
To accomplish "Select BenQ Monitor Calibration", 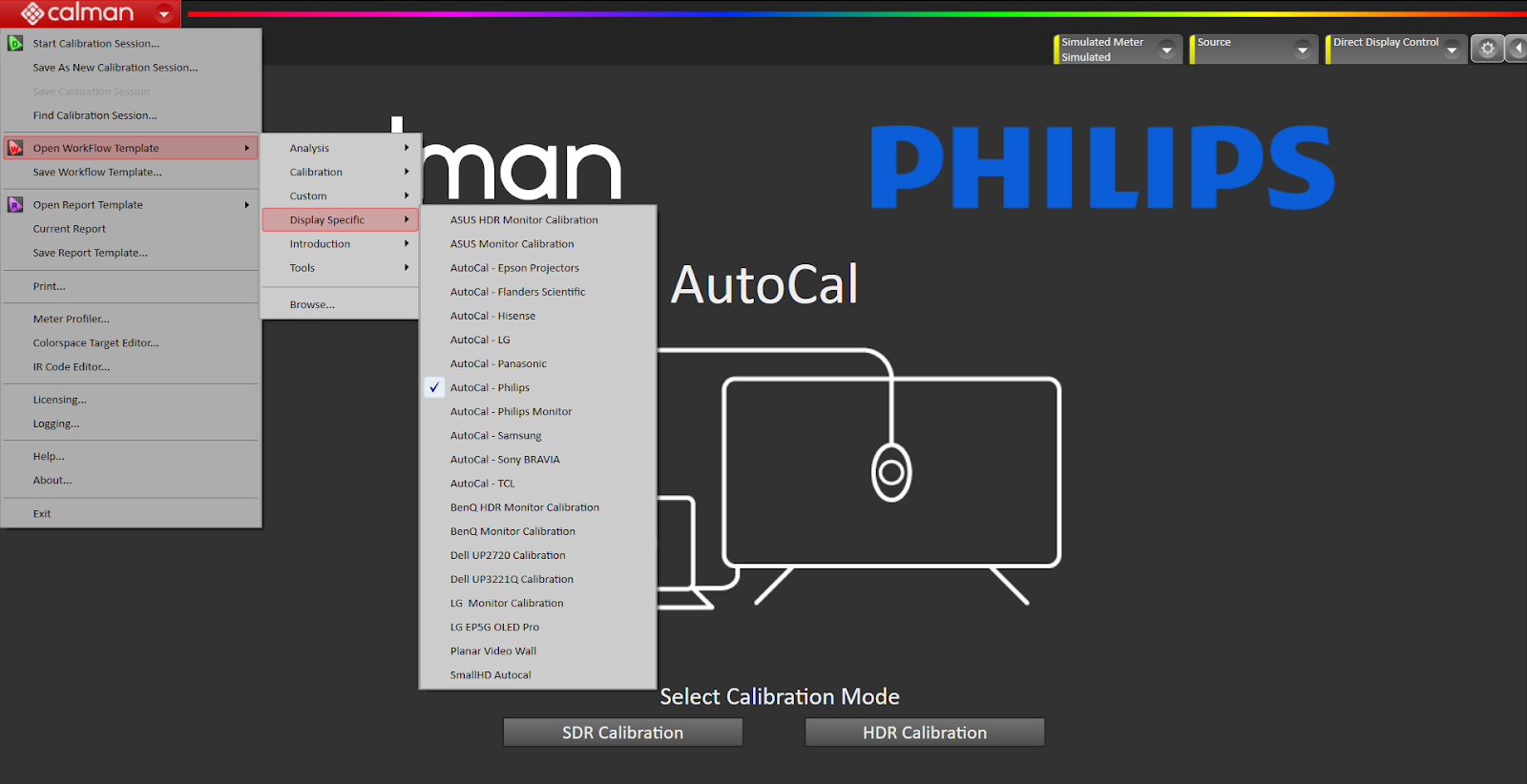I will [538, 530].
